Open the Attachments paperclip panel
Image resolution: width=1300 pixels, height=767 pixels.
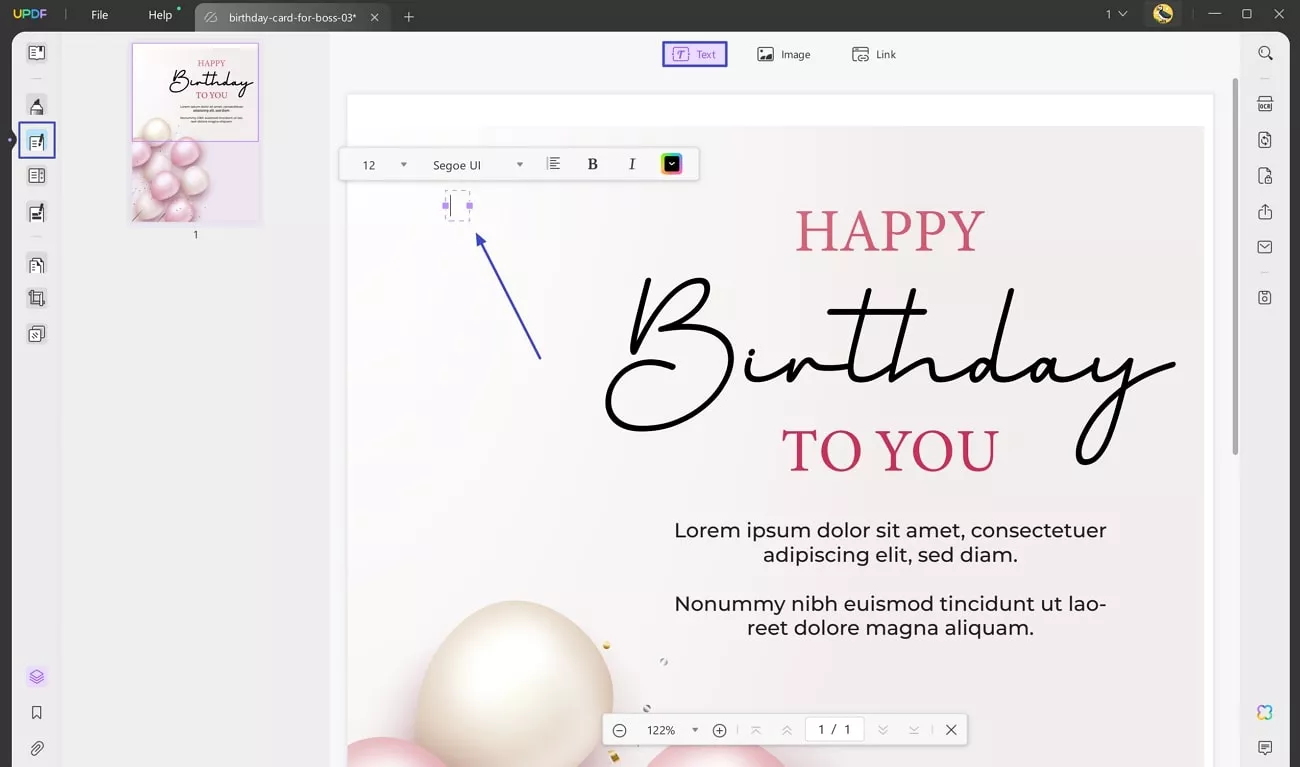tap(36, 748)
